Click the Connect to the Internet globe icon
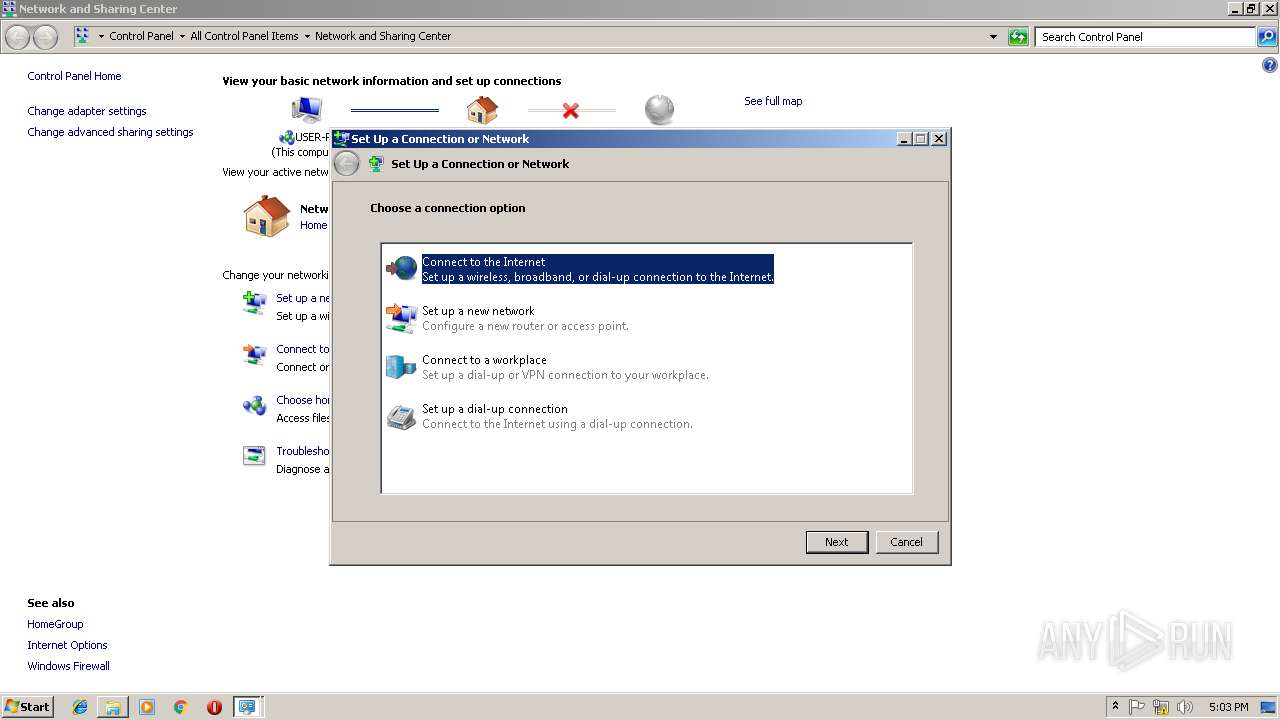 tap(401, 268)
